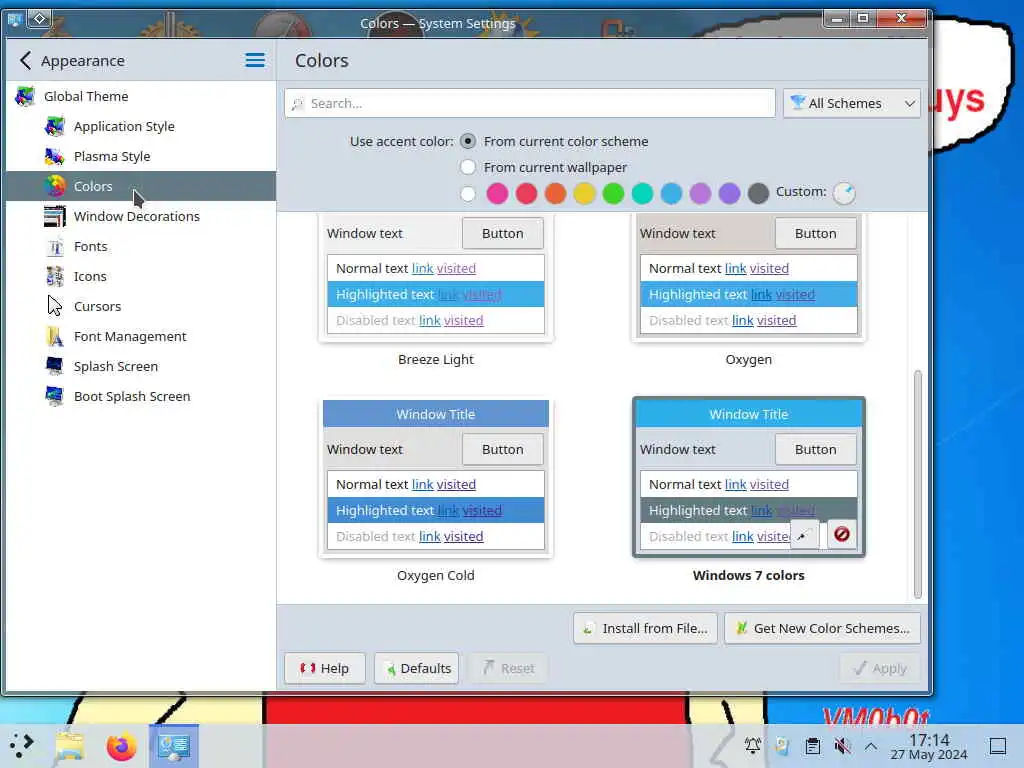Open file manager from taskbar

[x=70, y=745]
